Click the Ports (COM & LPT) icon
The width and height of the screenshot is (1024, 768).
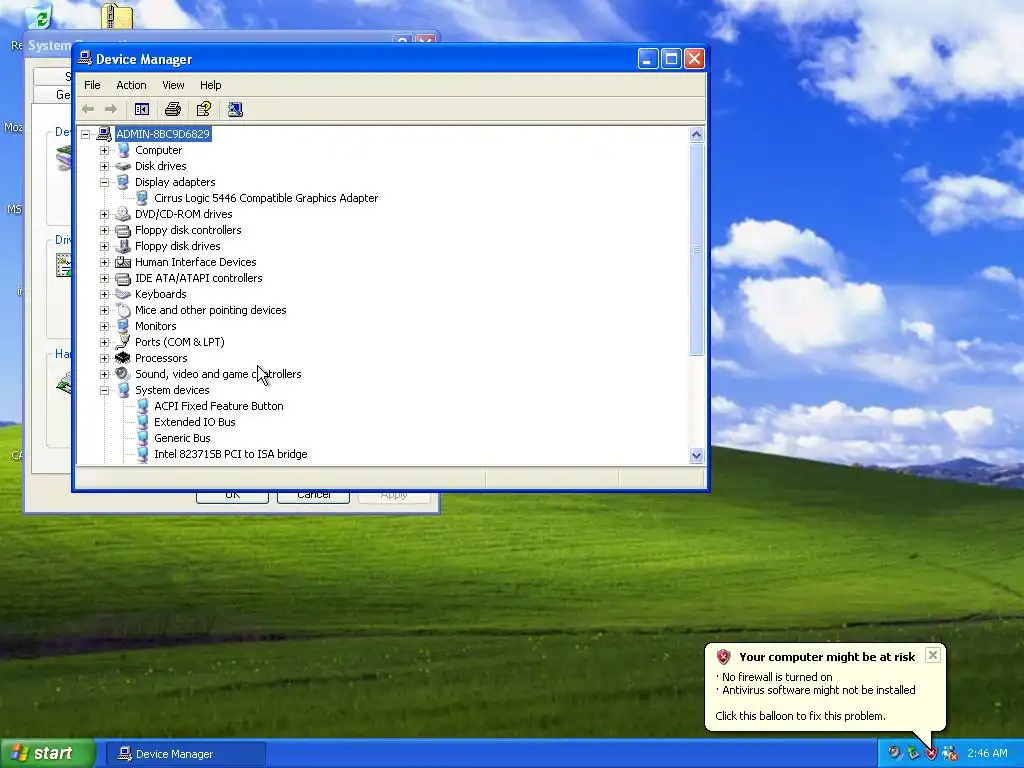click(123, 342)
